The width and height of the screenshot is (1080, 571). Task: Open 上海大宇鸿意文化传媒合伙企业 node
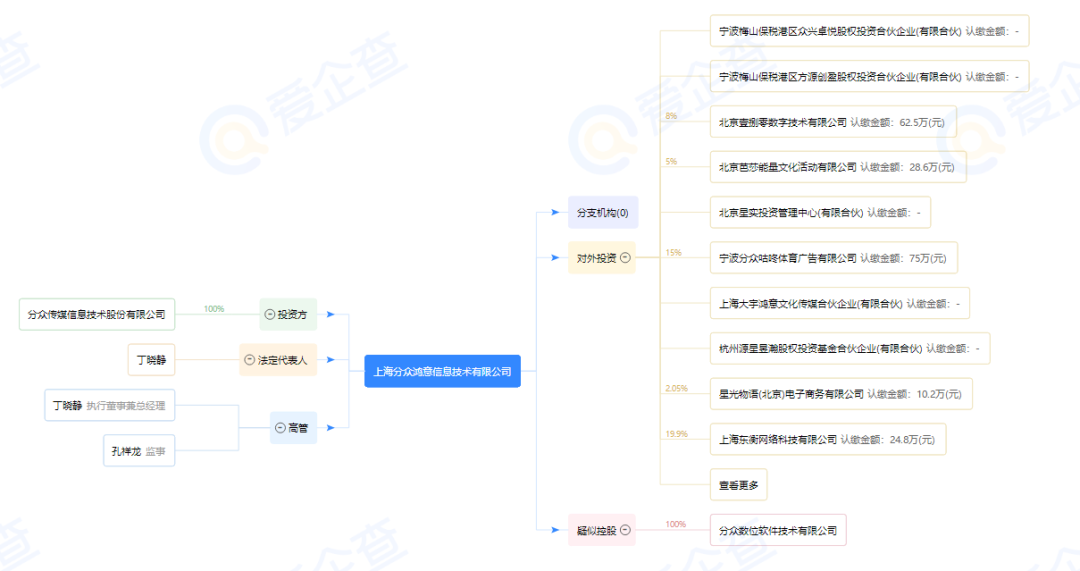click(x=840, y=303)
